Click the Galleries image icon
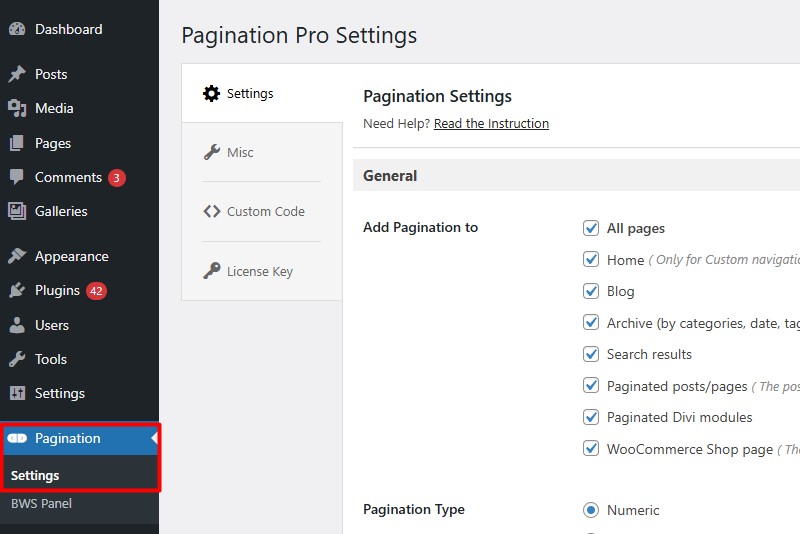 pyautogui.click(x=17, y=211)
